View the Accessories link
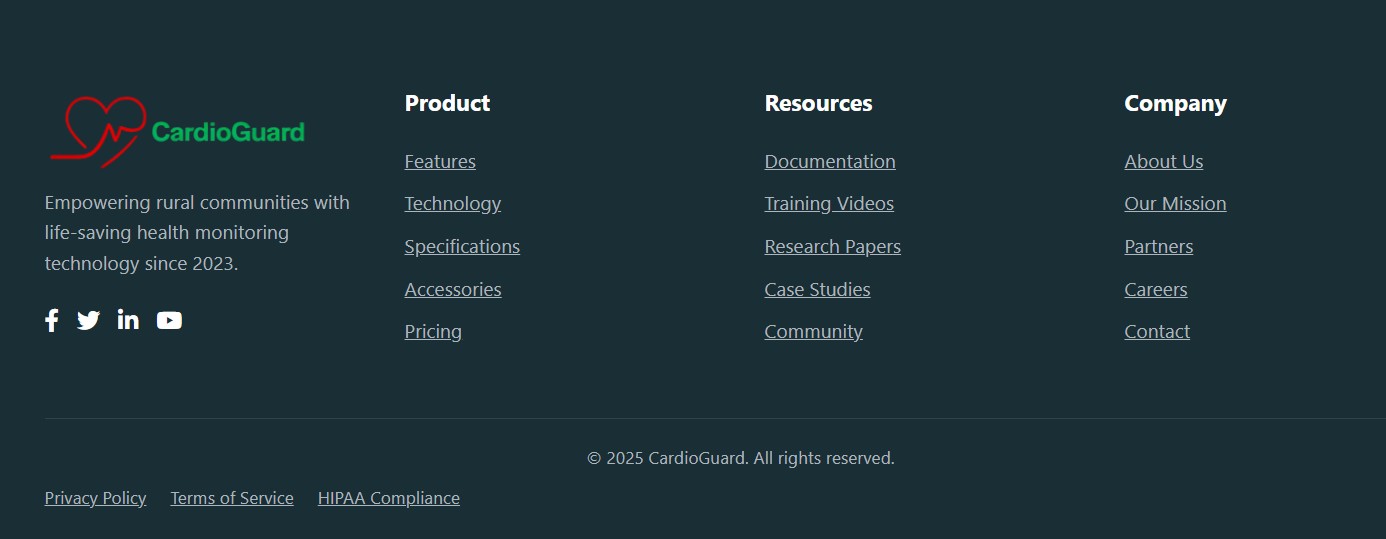 point(452,289)
